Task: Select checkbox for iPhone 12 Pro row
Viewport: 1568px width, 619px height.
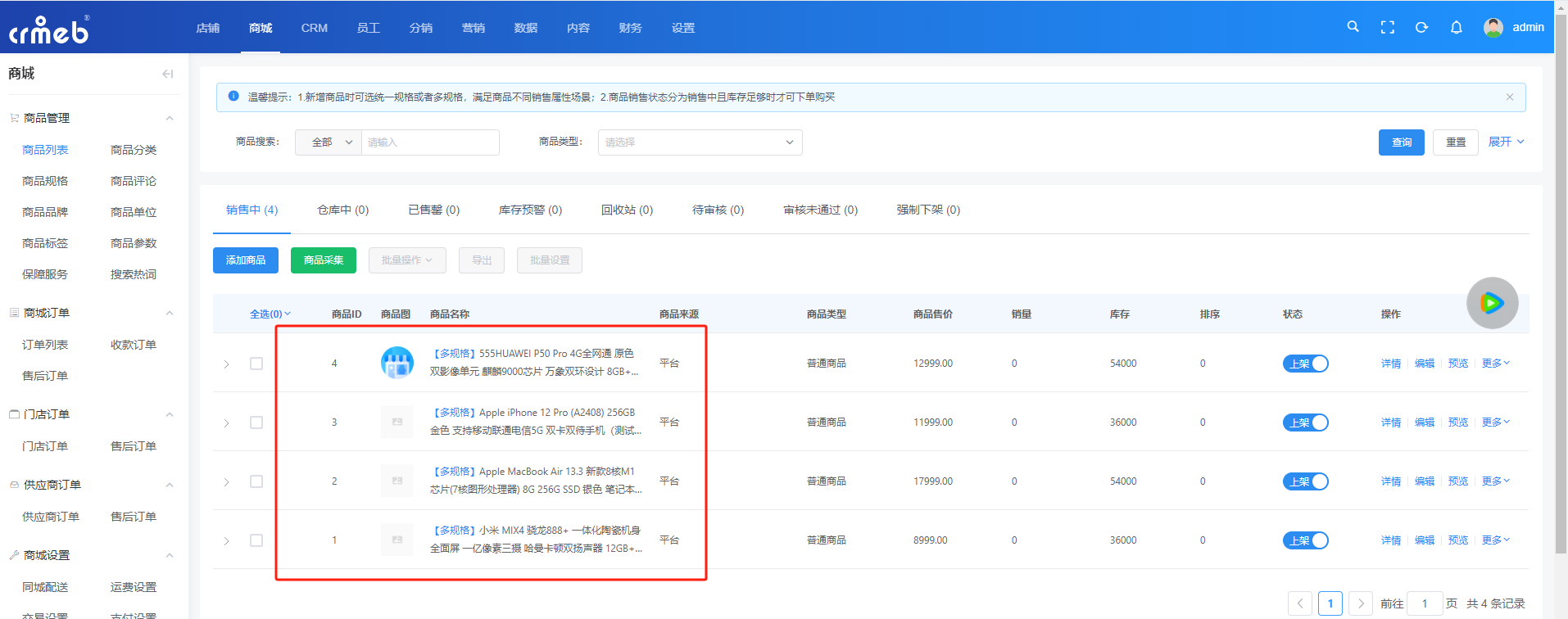Action: (256, 422)
